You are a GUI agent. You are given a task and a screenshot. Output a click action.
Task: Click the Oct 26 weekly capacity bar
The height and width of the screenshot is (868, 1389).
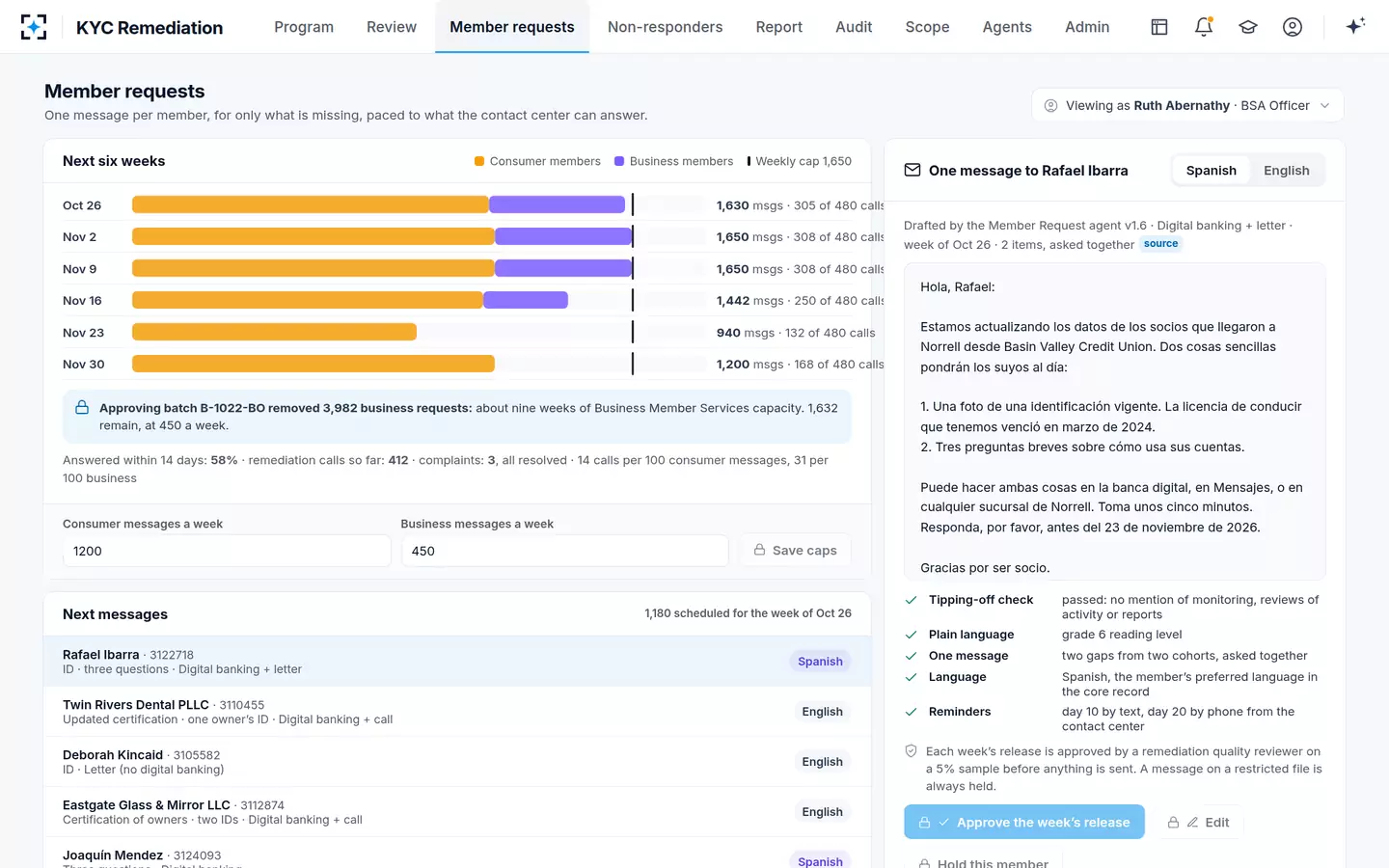419,204
